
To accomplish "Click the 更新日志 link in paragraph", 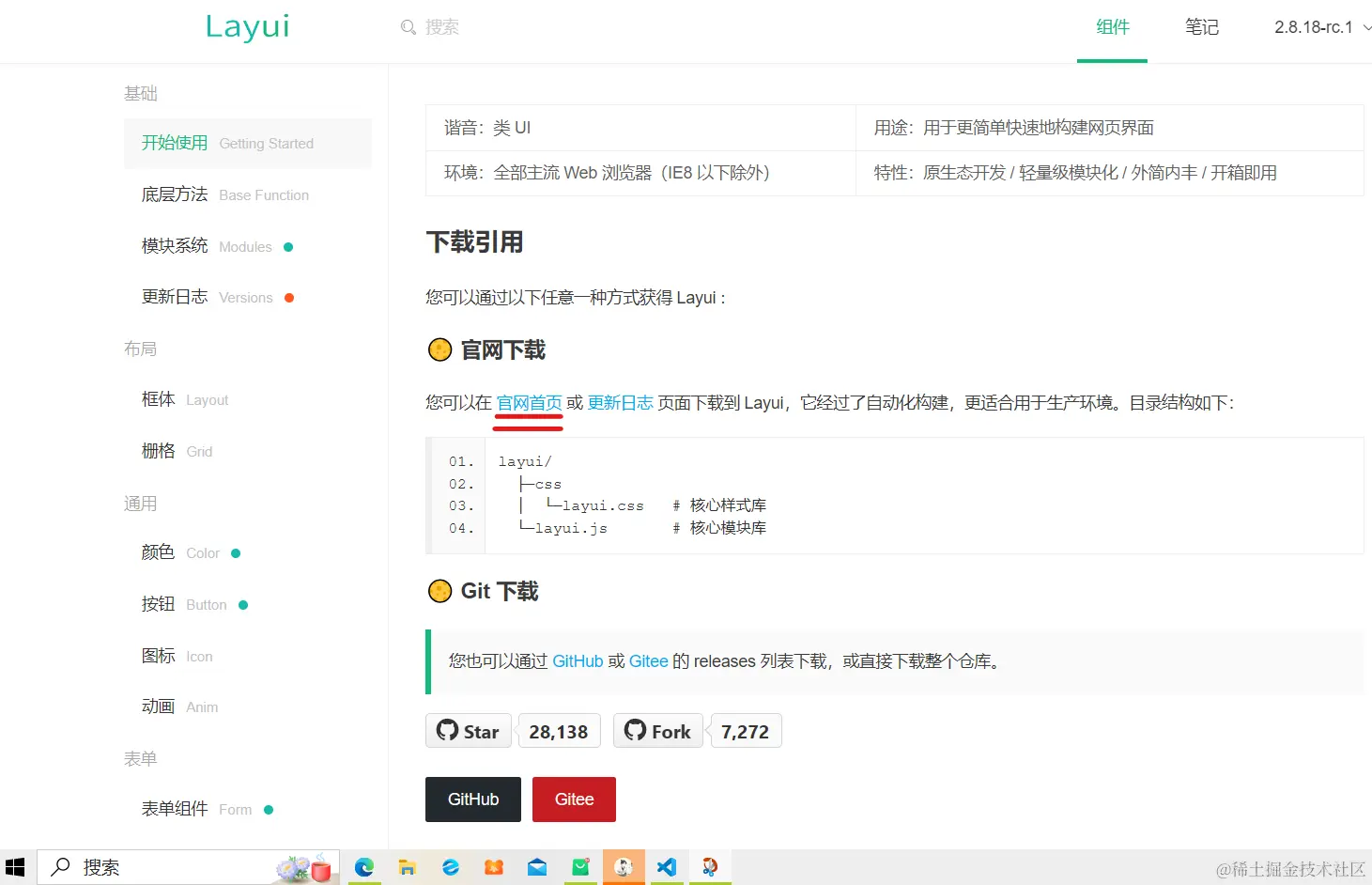I will 620,403.
